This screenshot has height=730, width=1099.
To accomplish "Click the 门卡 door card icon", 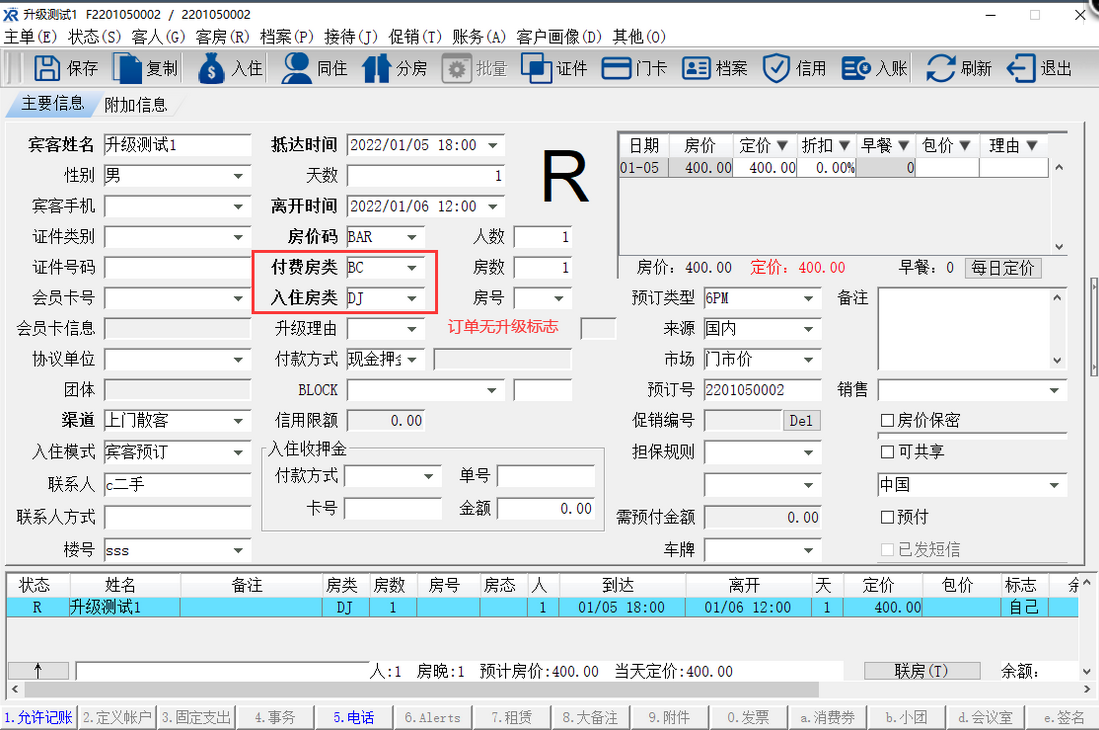I will tap(616, 69).
